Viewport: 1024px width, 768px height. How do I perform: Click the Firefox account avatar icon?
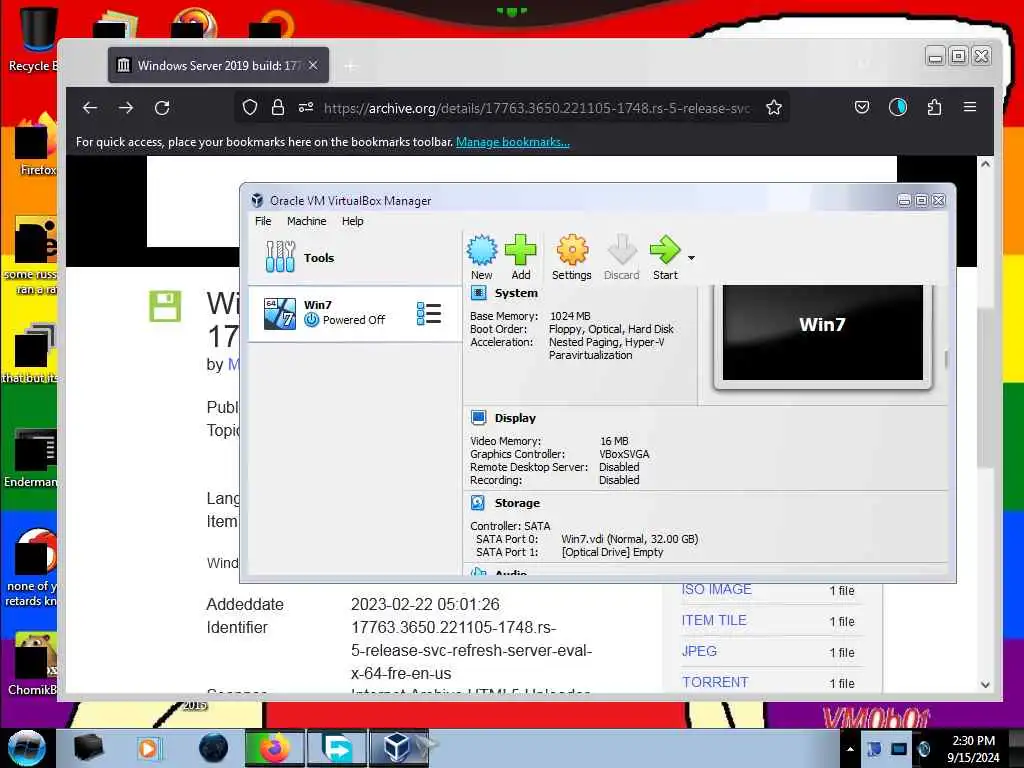tap(898, 107)
